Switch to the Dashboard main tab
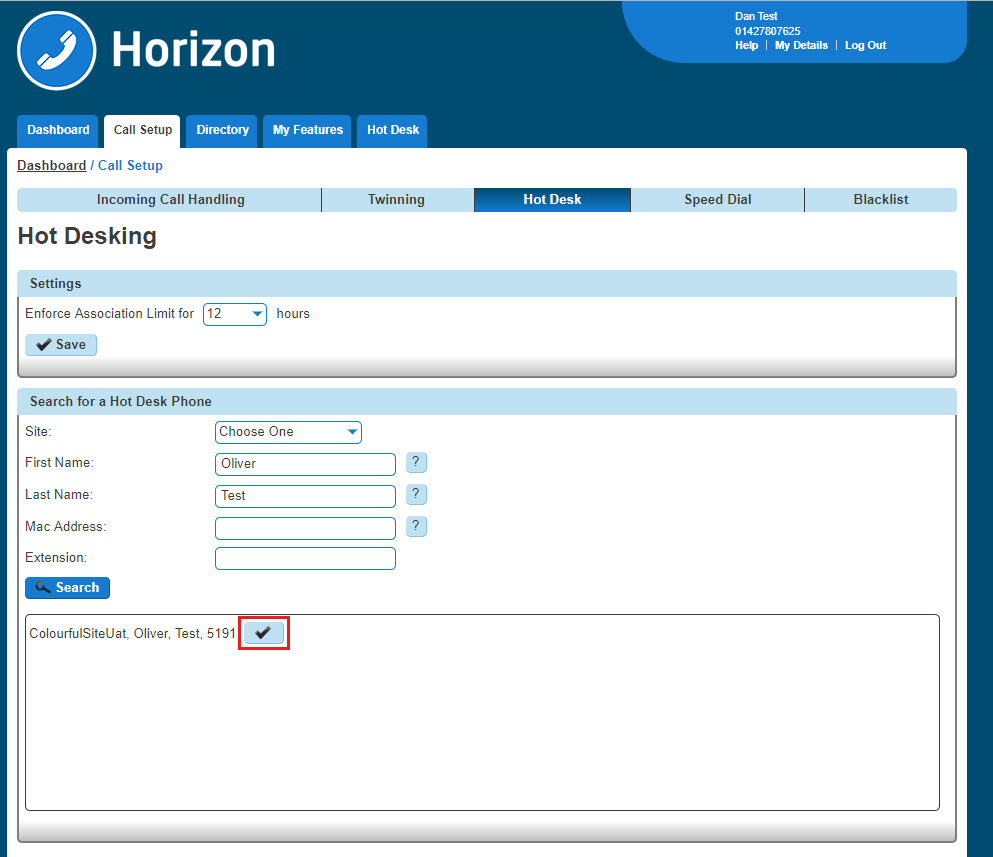 coord(58,130)
